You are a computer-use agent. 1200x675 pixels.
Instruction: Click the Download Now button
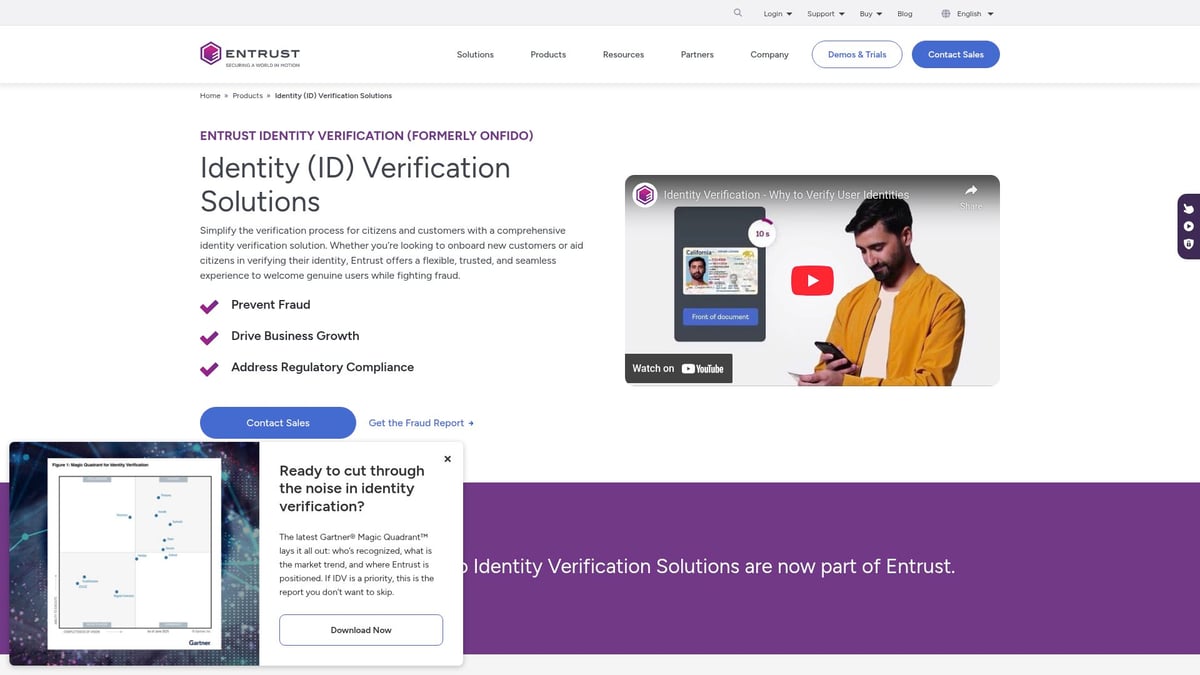pos(361,630)
